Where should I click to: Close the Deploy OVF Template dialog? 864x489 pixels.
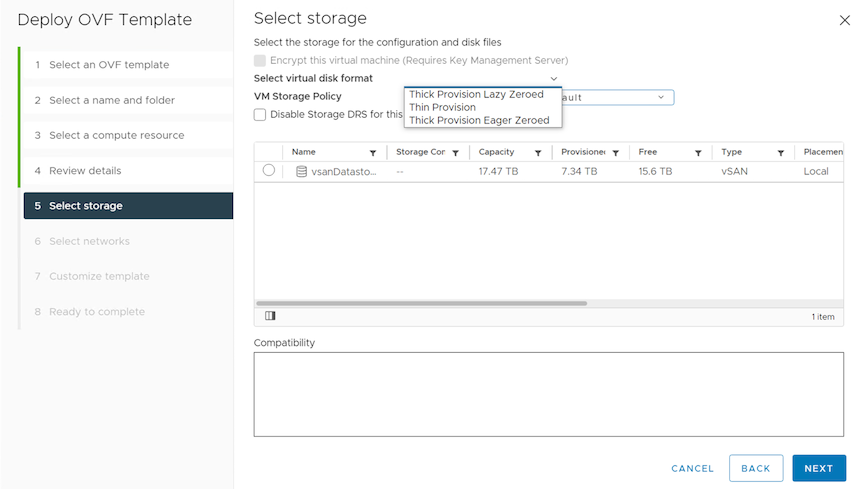(x=844, y=20)
